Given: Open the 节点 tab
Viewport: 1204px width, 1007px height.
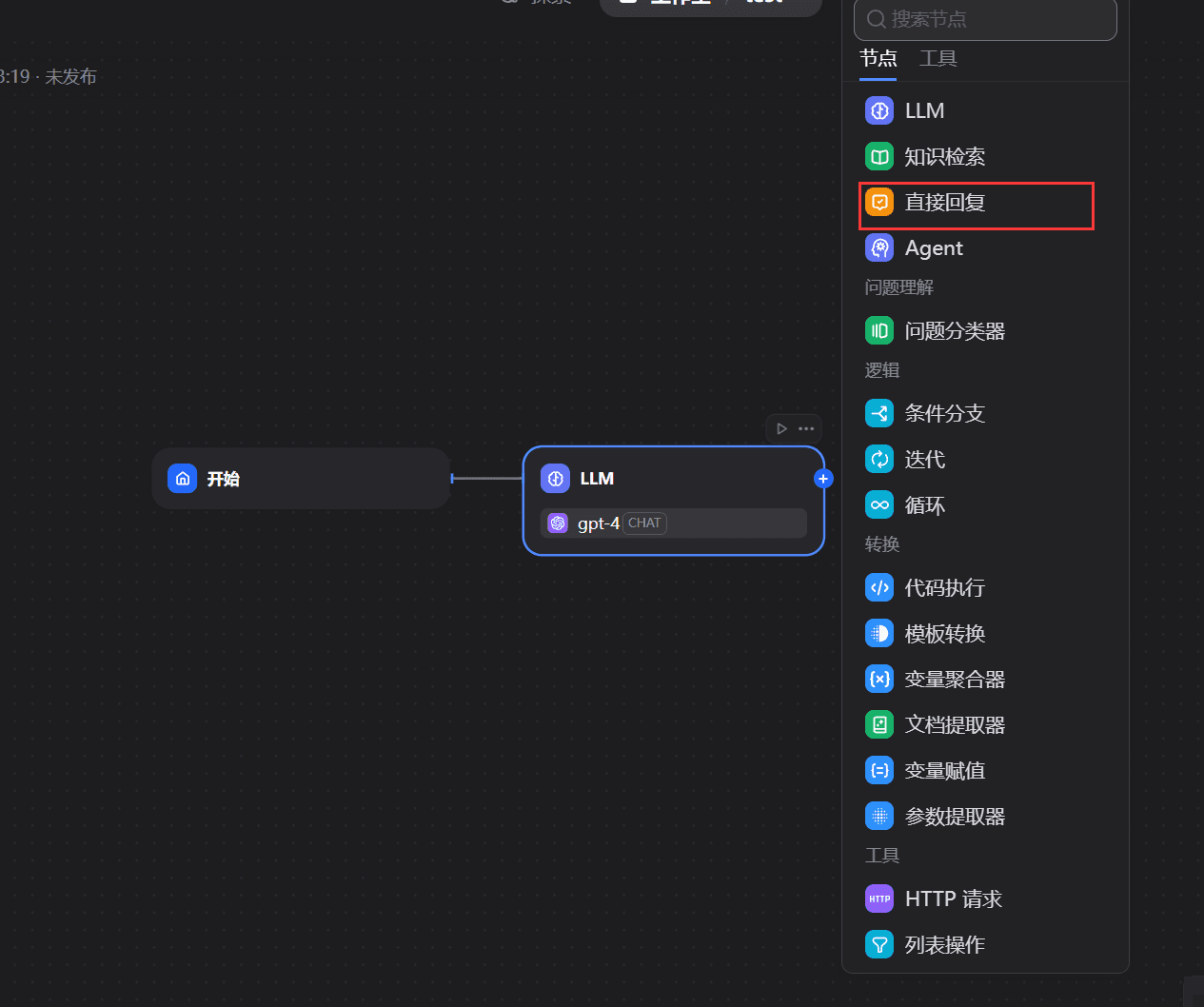Looking at the screenshot, I should tap(878, 59).
